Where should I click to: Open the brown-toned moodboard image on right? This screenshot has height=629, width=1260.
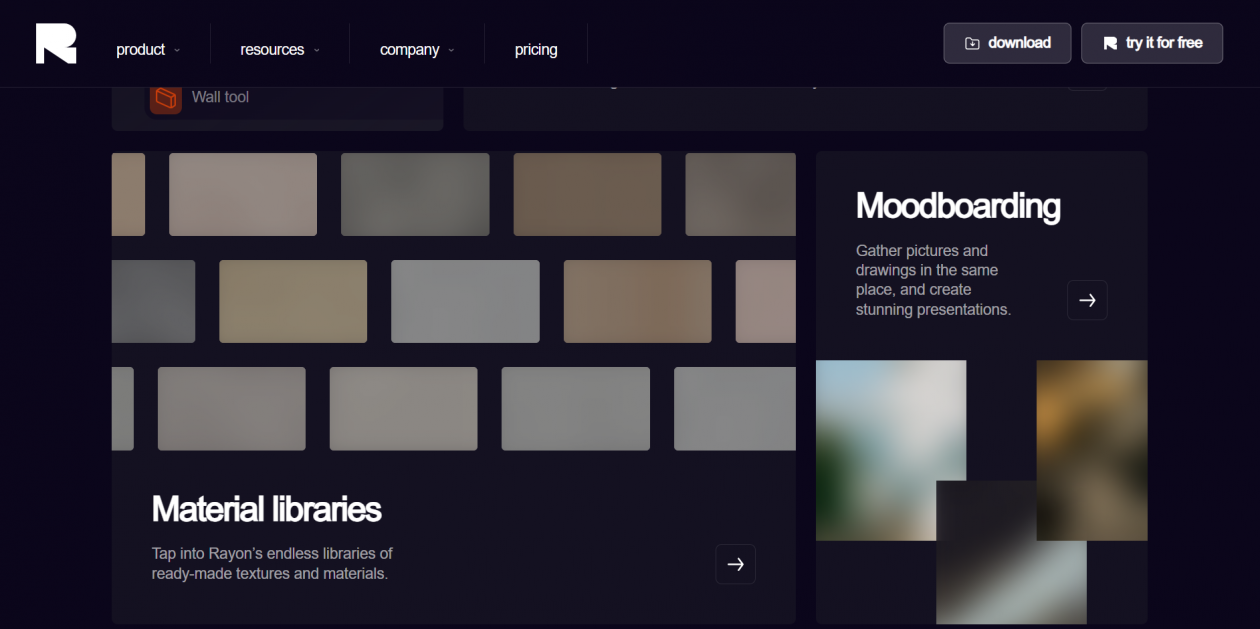click(x=1092, y=450)
